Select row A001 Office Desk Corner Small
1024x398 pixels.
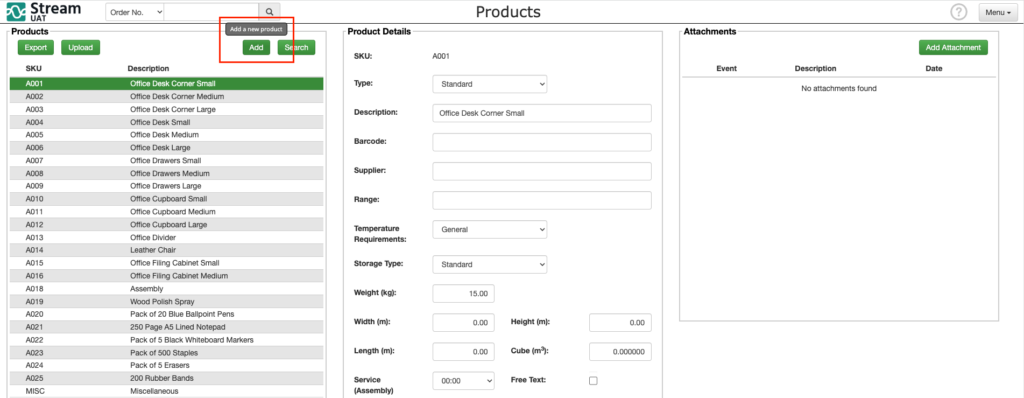[x=167, y=84]
